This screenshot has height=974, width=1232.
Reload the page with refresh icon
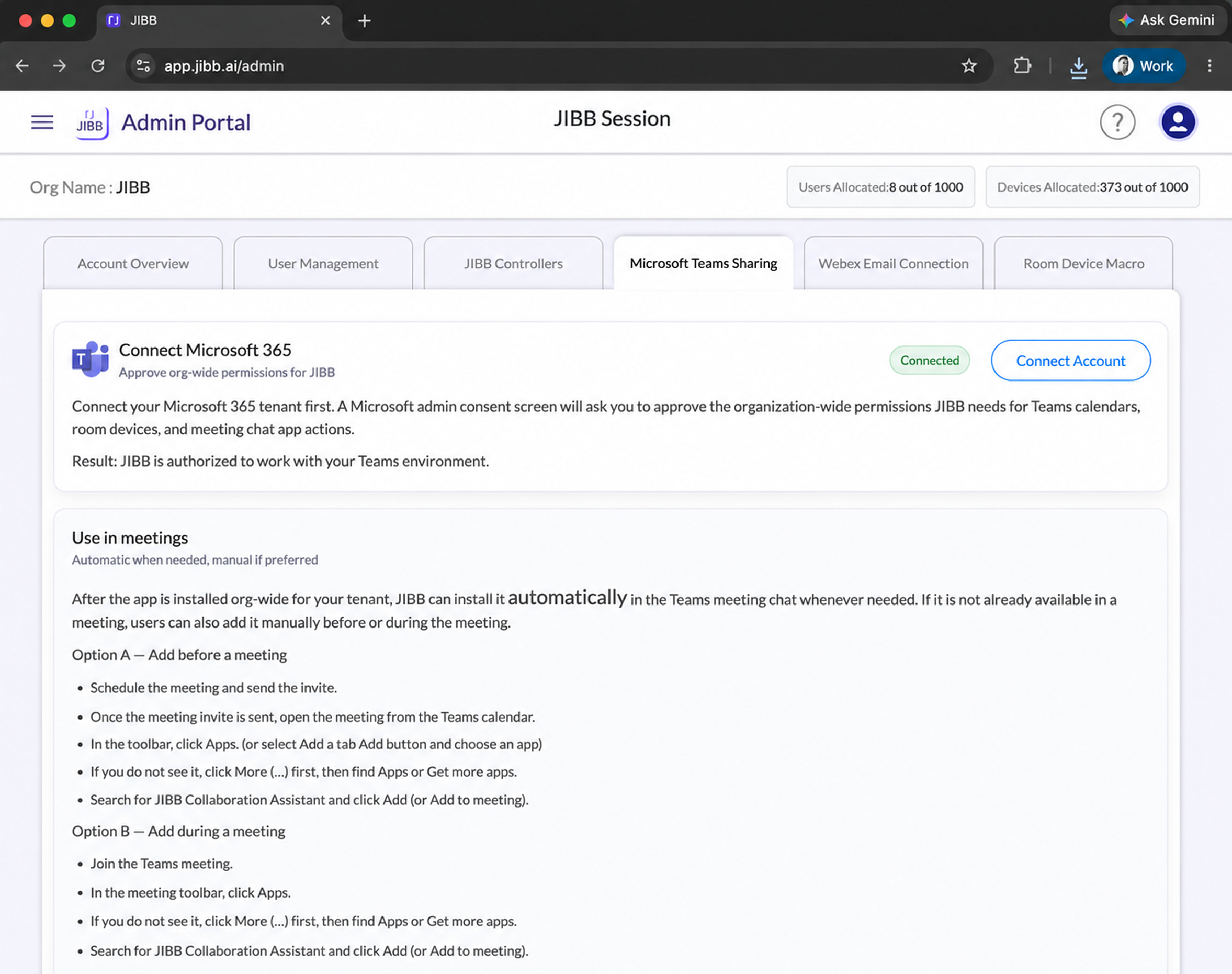point(98,66)
